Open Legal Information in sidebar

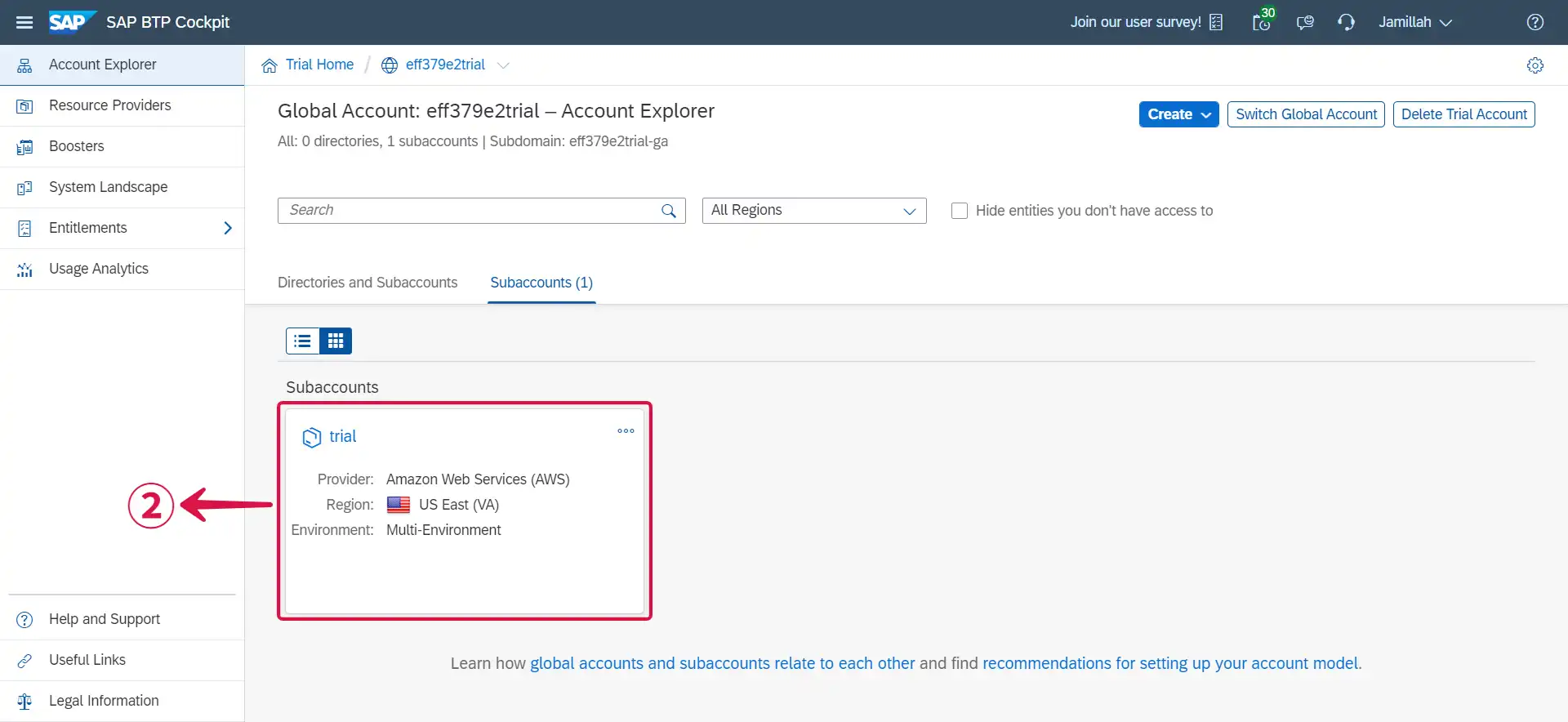122,701
